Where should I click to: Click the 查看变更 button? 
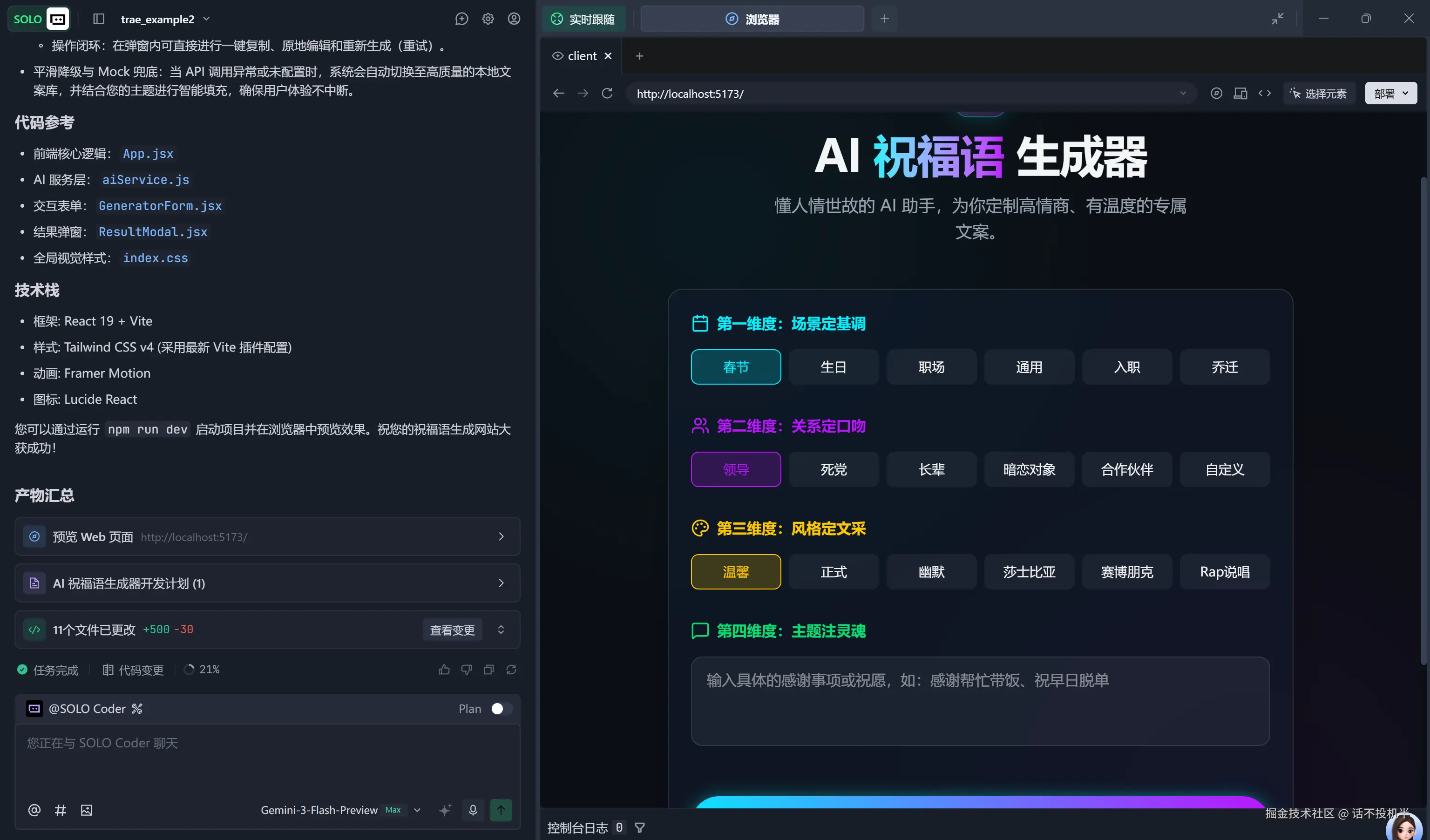pyautogui.click(x=452, y=630)
